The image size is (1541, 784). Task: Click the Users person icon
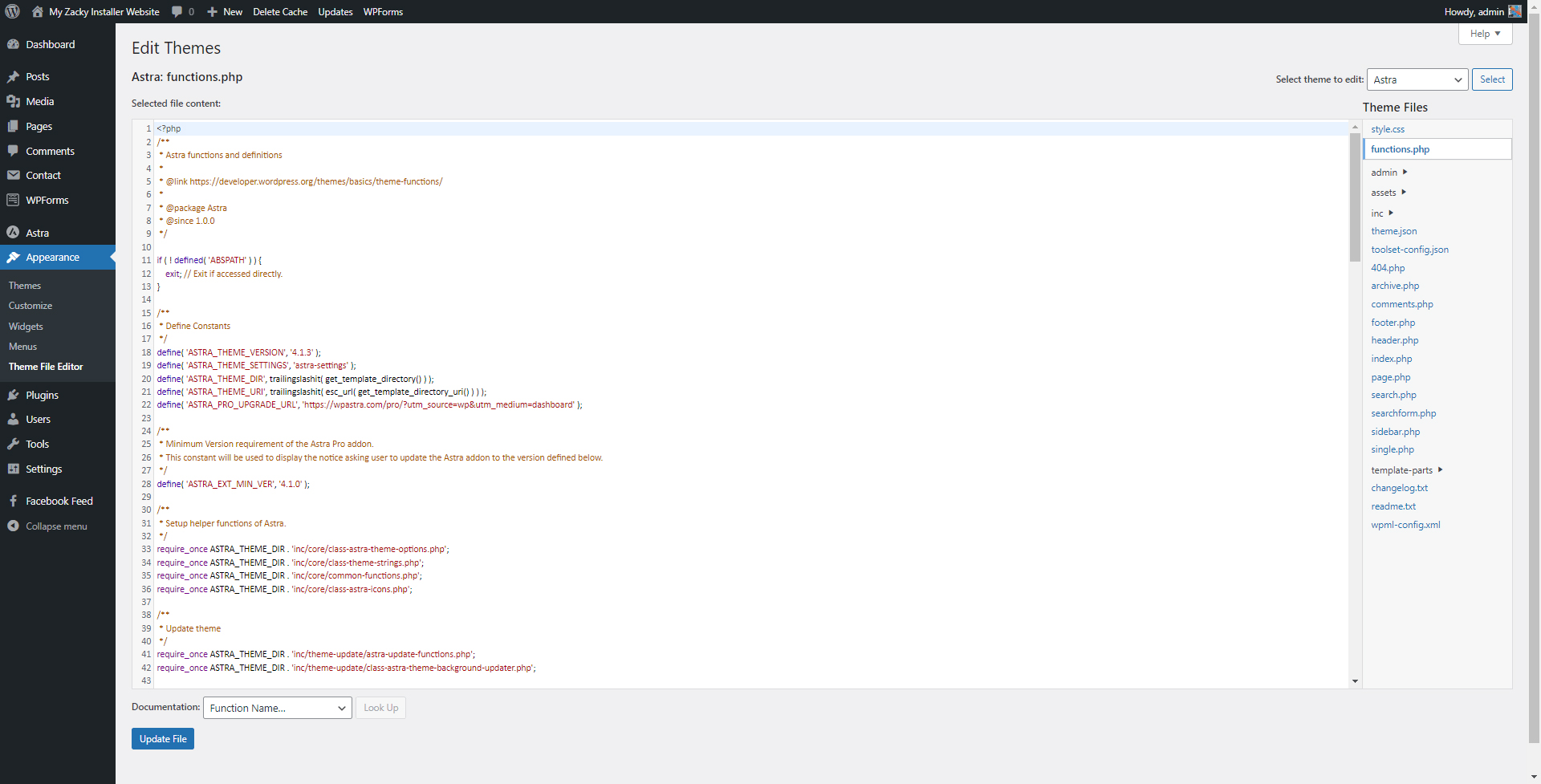click(x=13, y=419)
